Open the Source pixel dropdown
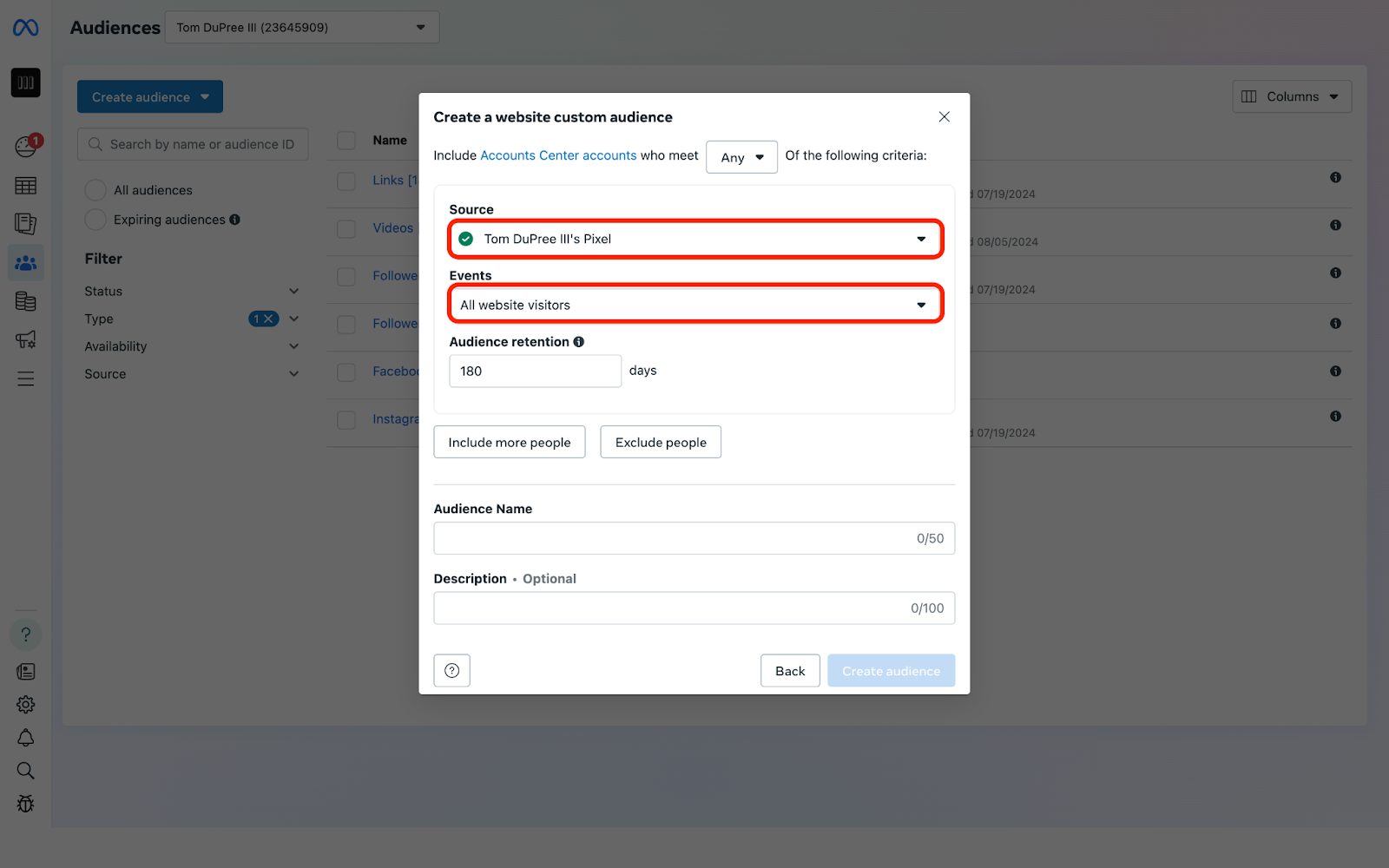The height and width of the screenshot is (868, 1389). (695, 239)
